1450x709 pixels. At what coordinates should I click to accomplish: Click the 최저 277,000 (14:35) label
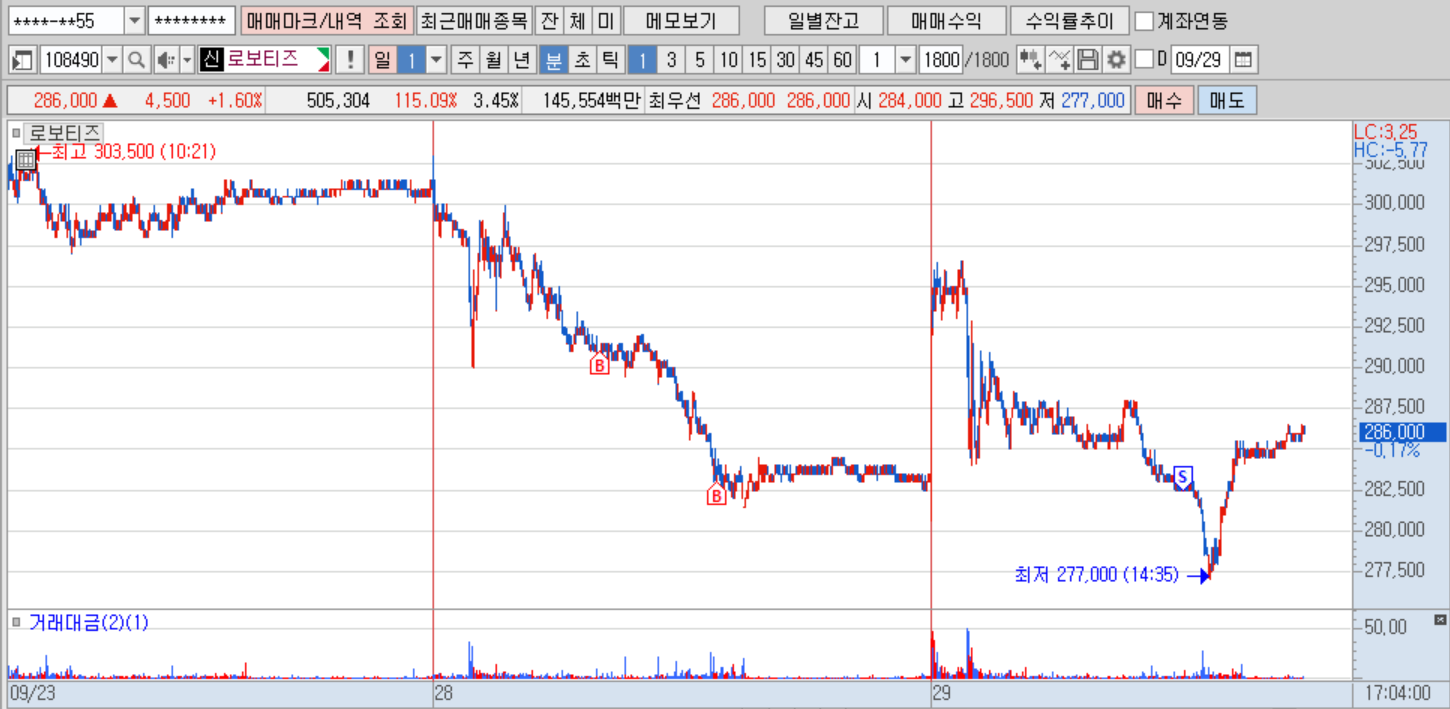1097,575
